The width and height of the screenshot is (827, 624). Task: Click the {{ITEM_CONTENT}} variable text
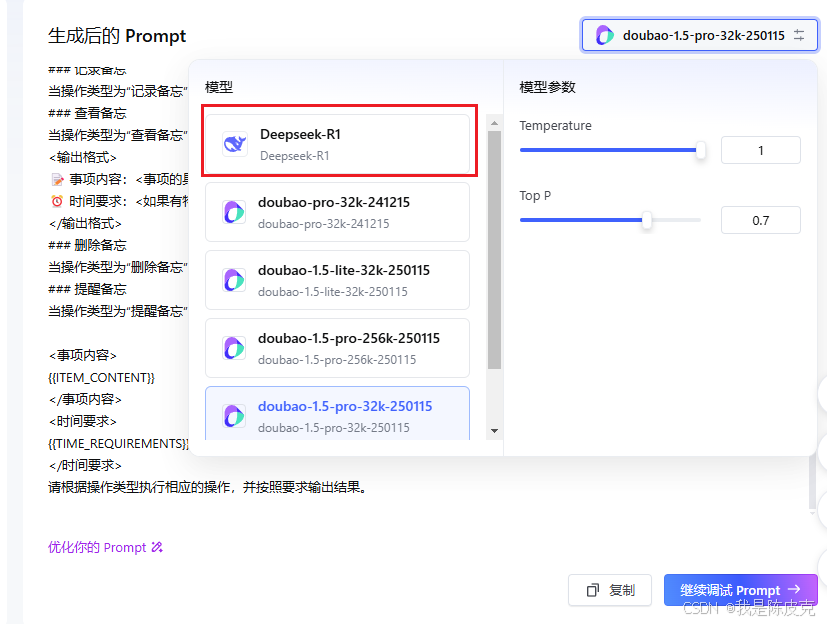(101, 378)
